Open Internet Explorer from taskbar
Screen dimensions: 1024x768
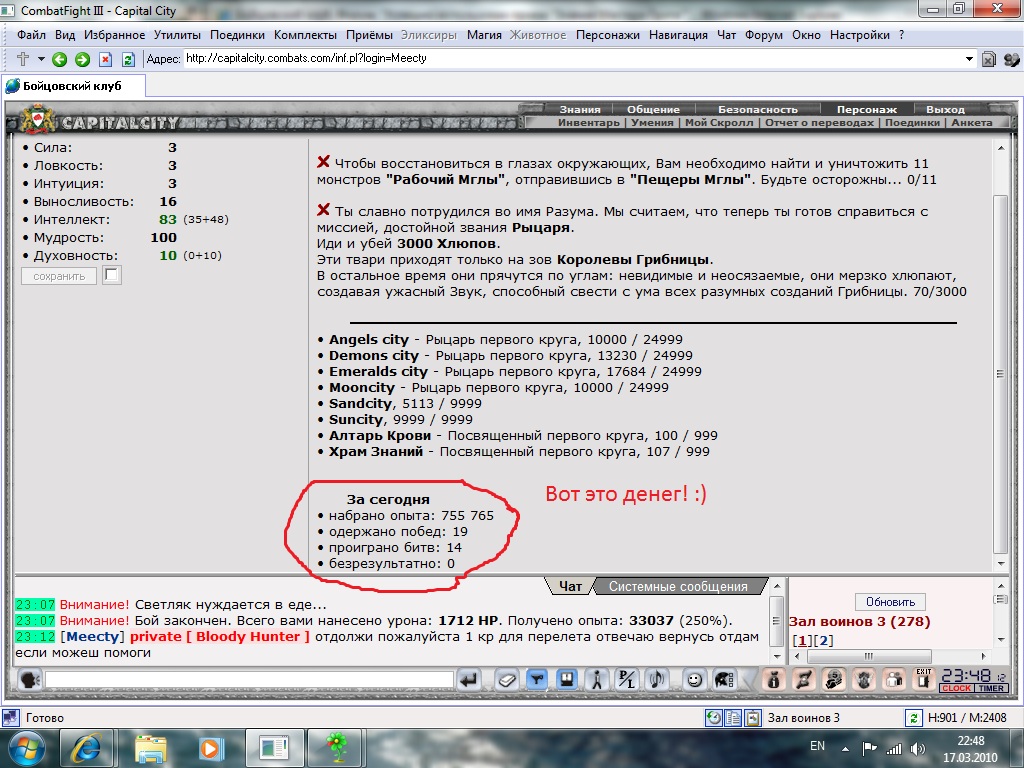pyautogui.click(x=87, y=748)
